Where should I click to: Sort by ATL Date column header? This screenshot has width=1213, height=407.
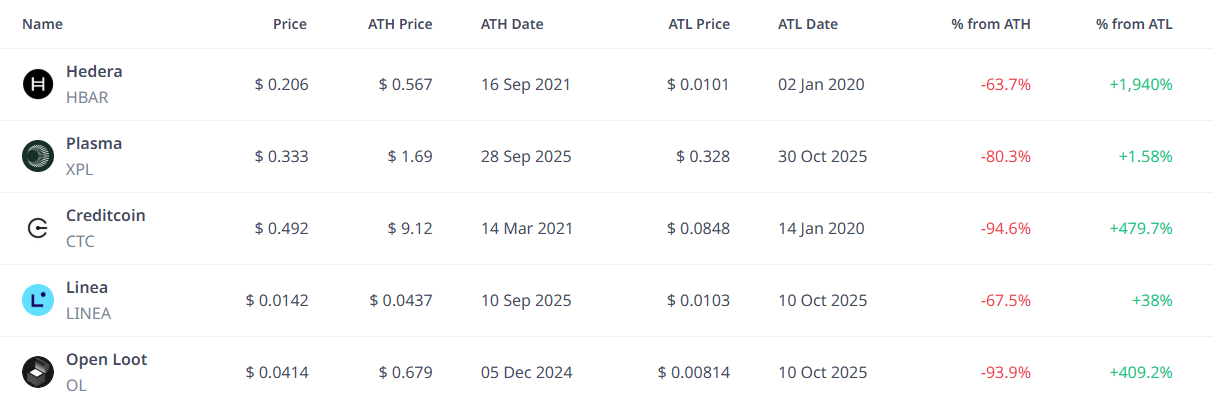click(x=808, y=24)
